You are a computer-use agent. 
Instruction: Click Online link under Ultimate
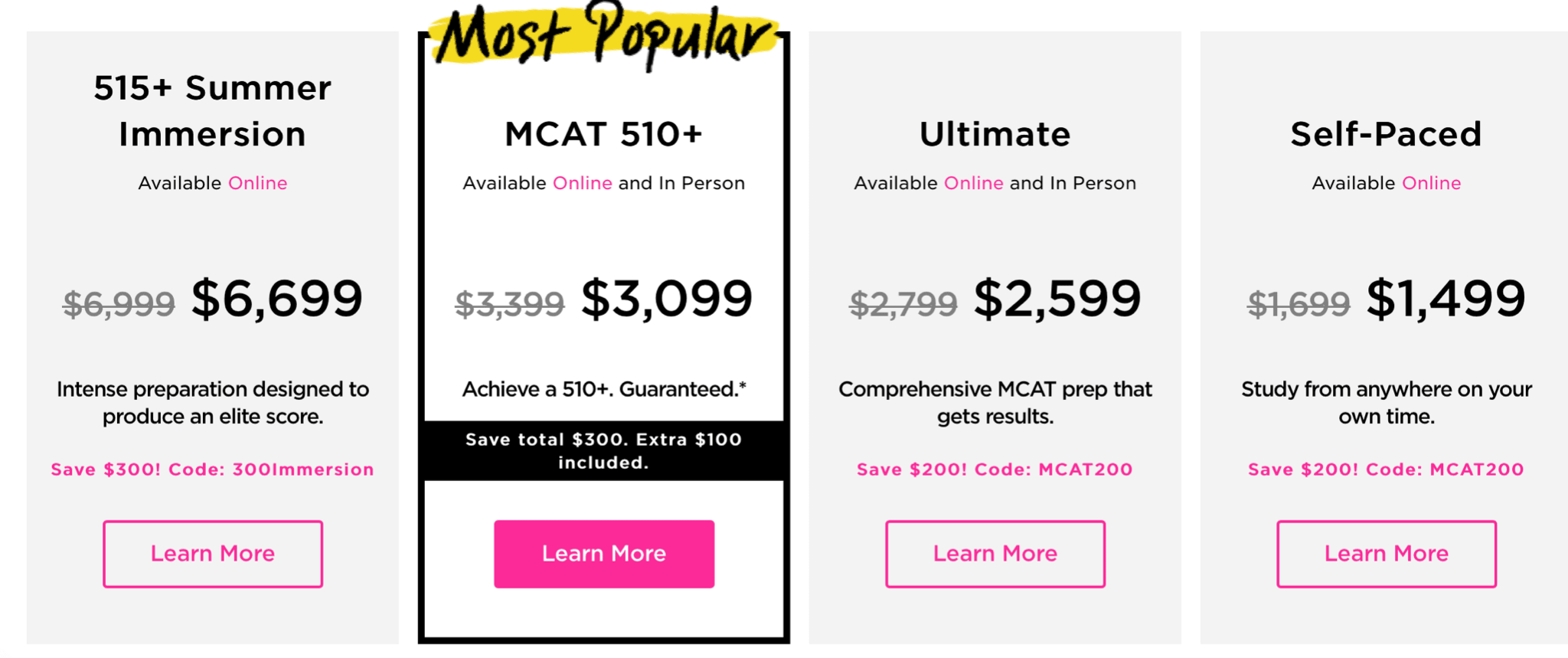974,183
